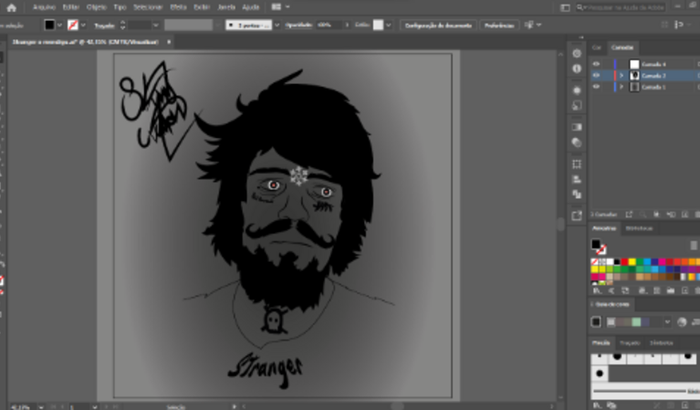This screenshot has width=700, height=410.
Task: Switch to the Cor panel tab
Action: 596,47
